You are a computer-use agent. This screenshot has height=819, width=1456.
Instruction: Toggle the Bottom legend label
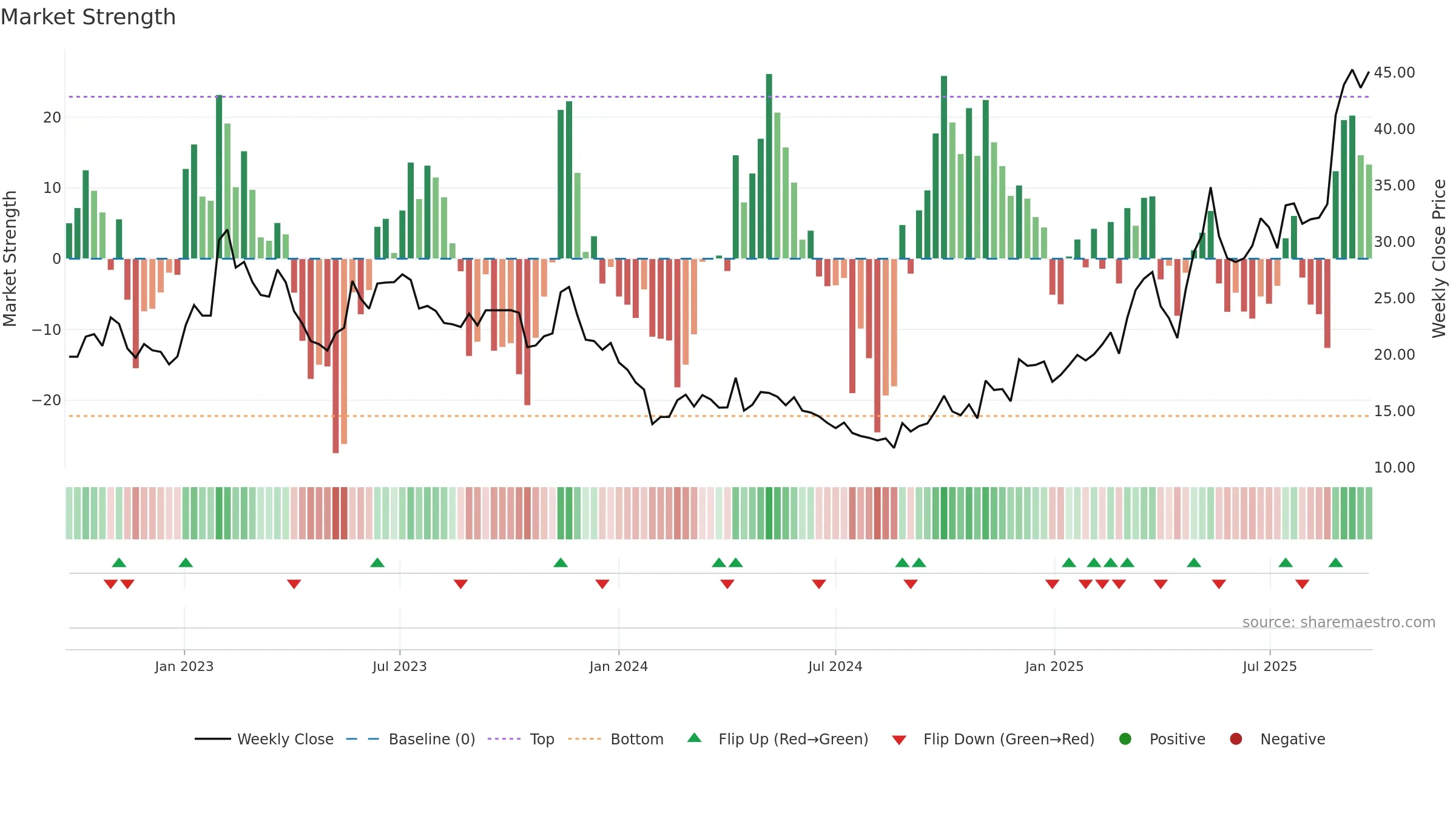point(637,739)
